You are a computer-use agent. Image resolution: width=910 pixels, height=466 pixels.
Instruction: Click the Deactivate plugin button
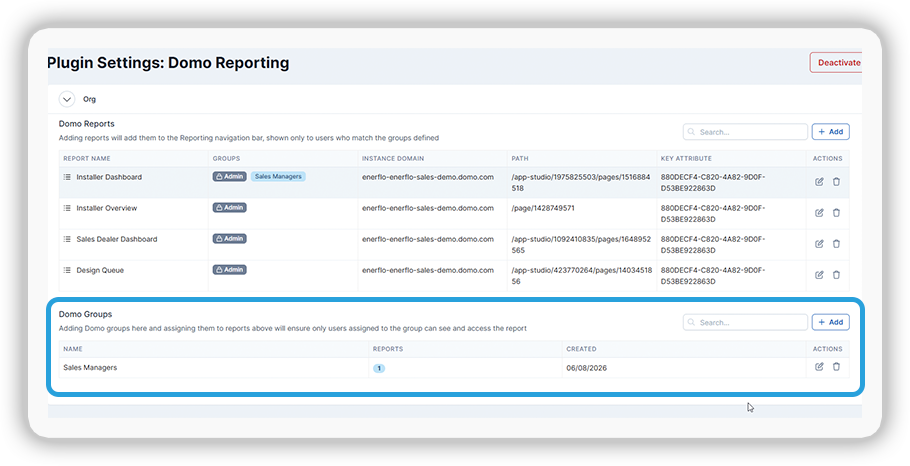click(836, 63)
